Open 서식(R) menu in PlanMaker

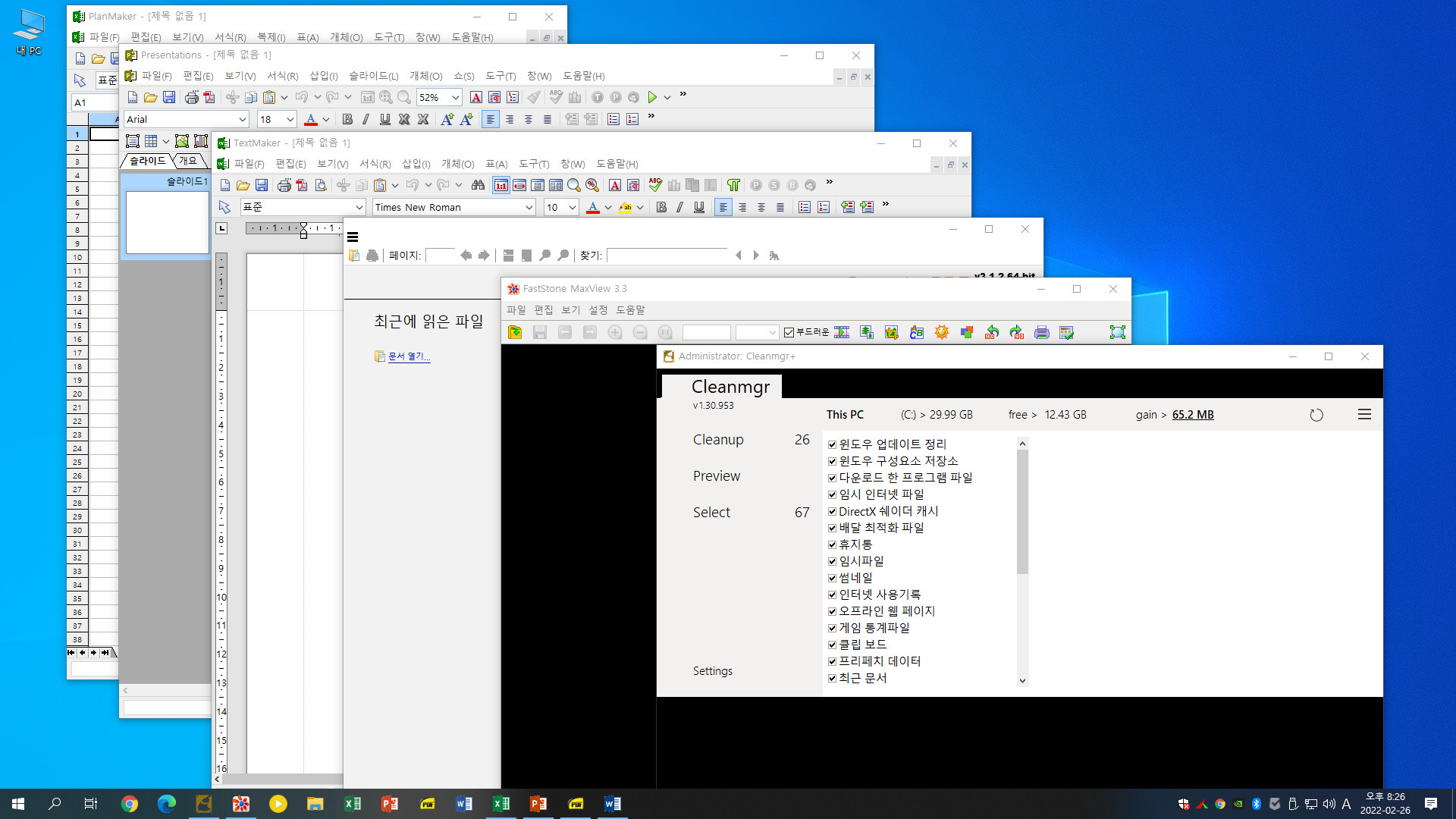(230, 36)
